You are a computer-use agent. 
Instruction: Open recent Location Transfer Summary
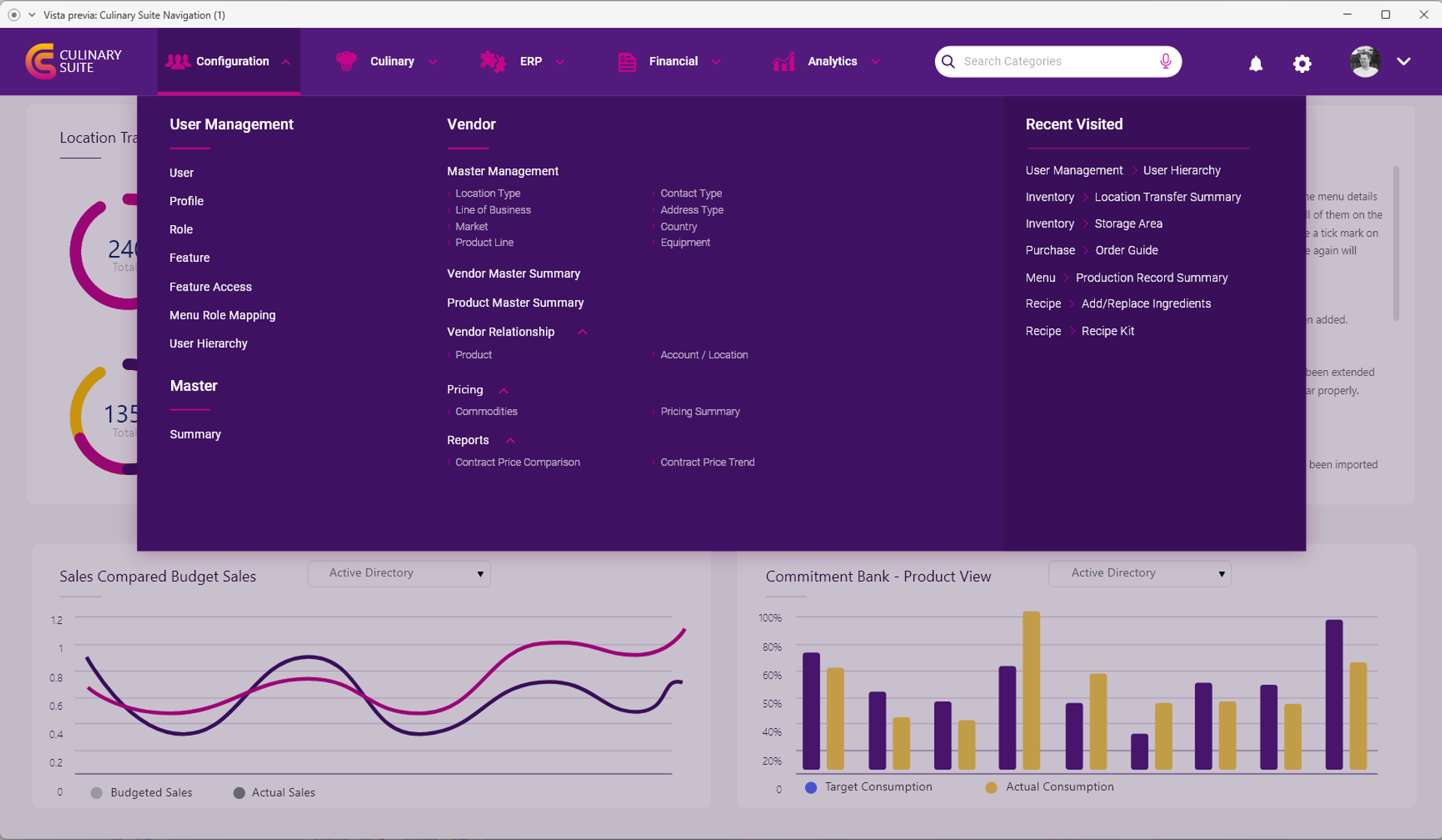pos(1167,197)
